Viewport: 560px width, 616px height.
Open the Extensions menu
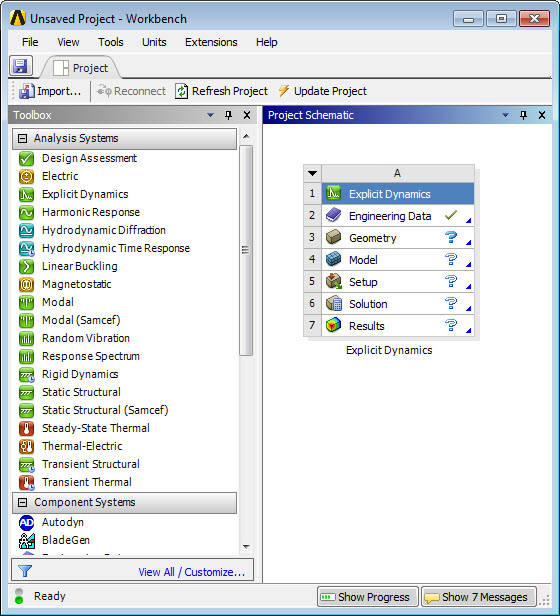211,42
